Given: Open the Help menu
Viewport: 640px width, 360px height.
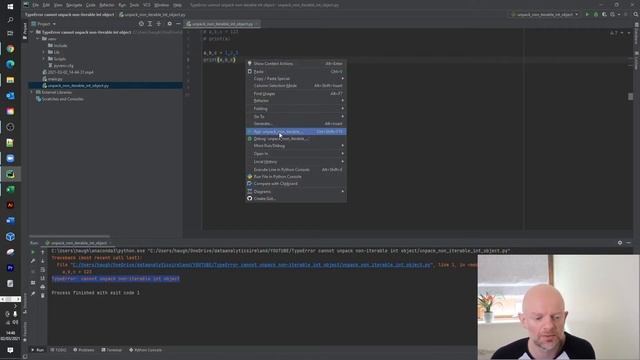Looking at the screenshot, I should point(177,5).
